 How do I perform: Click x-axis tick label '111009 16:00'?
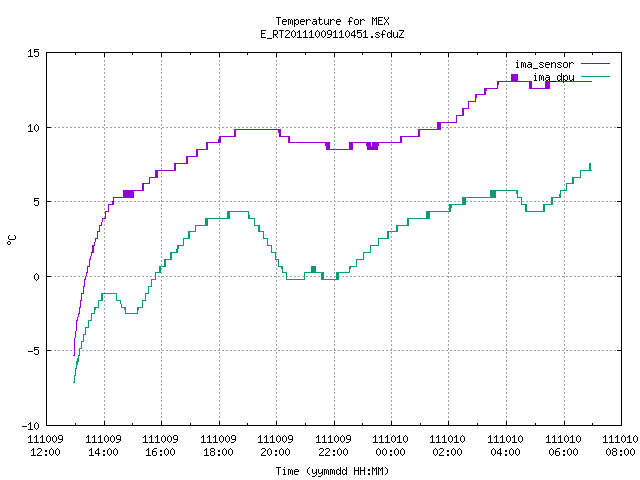(160, 446)
